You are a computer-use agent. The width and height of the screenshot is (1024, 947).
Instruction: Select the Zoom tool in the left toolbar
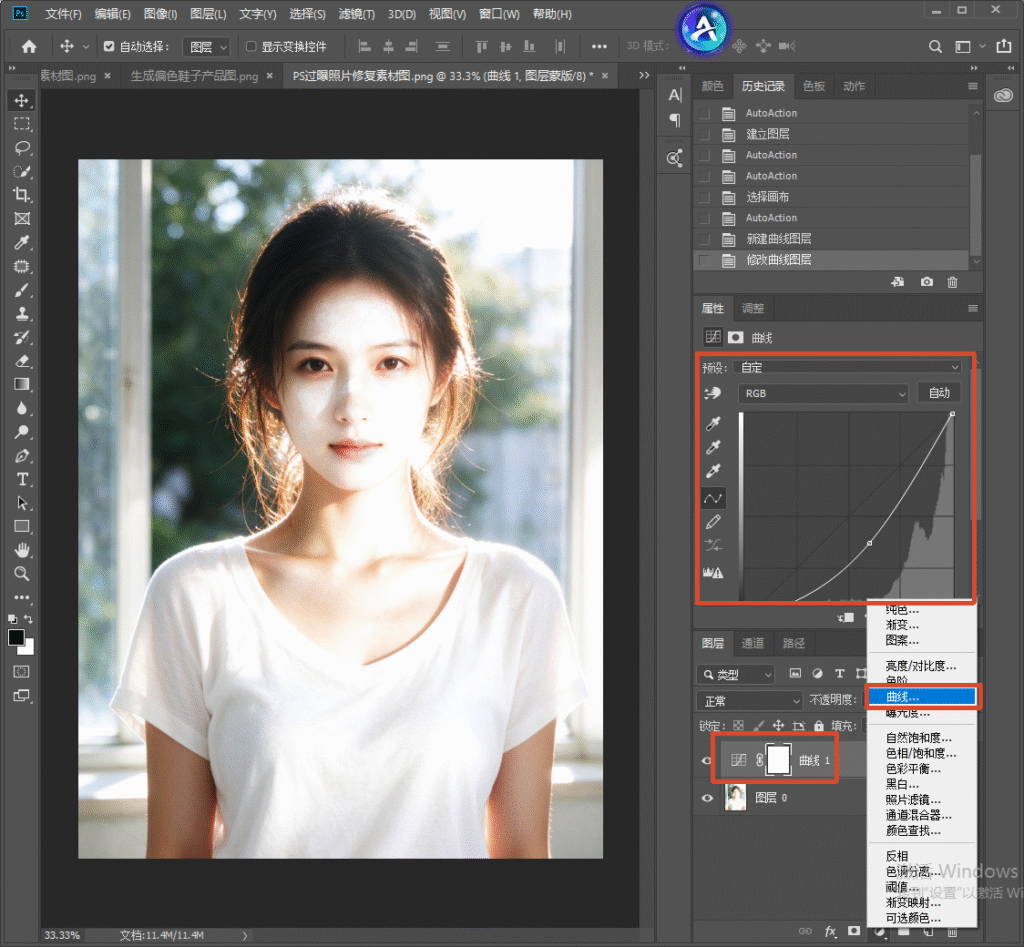[22, 574]
